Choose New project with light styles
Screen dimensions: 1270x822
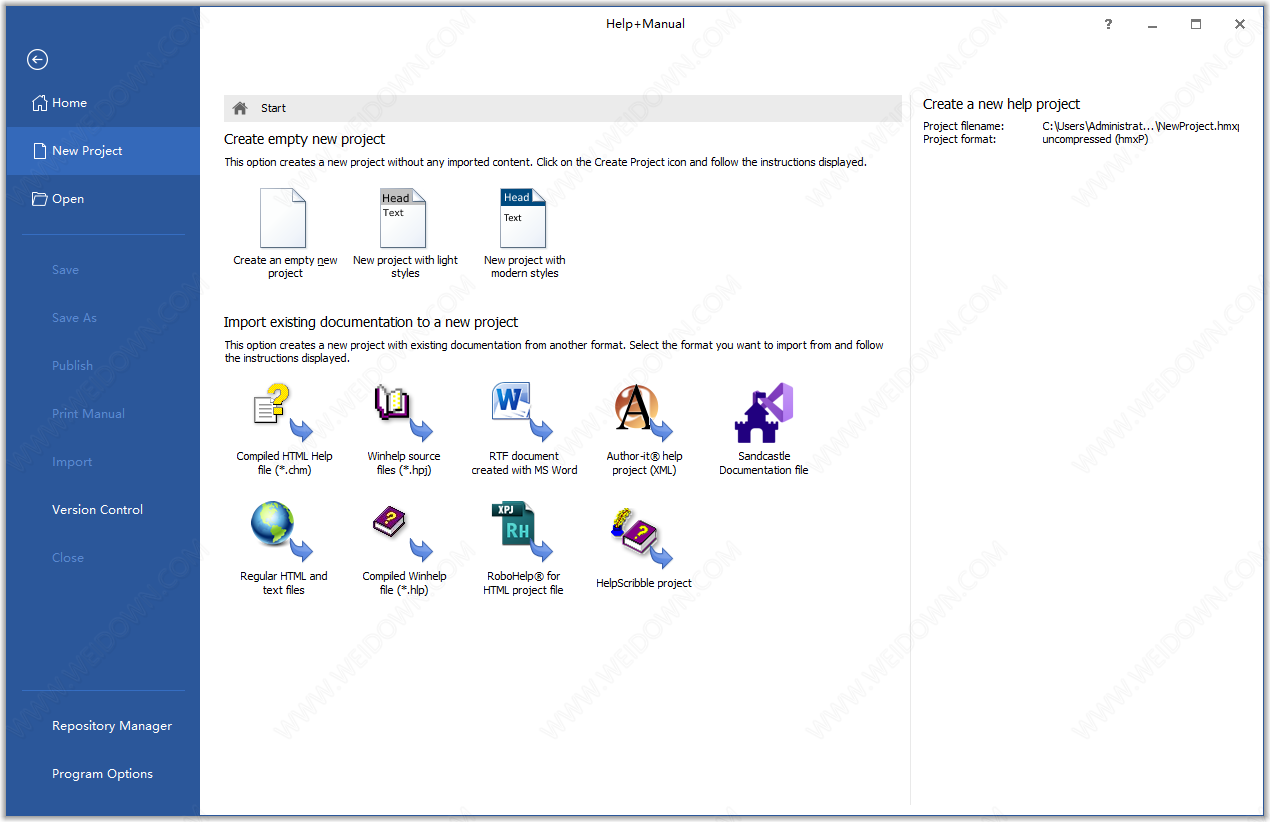tap(403, 220)
